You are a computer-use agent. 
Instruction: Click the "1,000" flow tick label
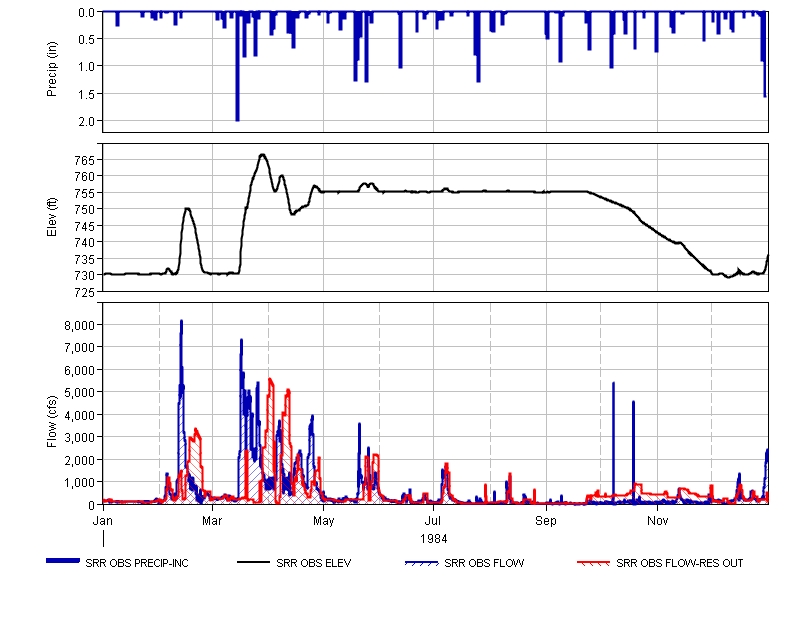[x=81, y=483]
